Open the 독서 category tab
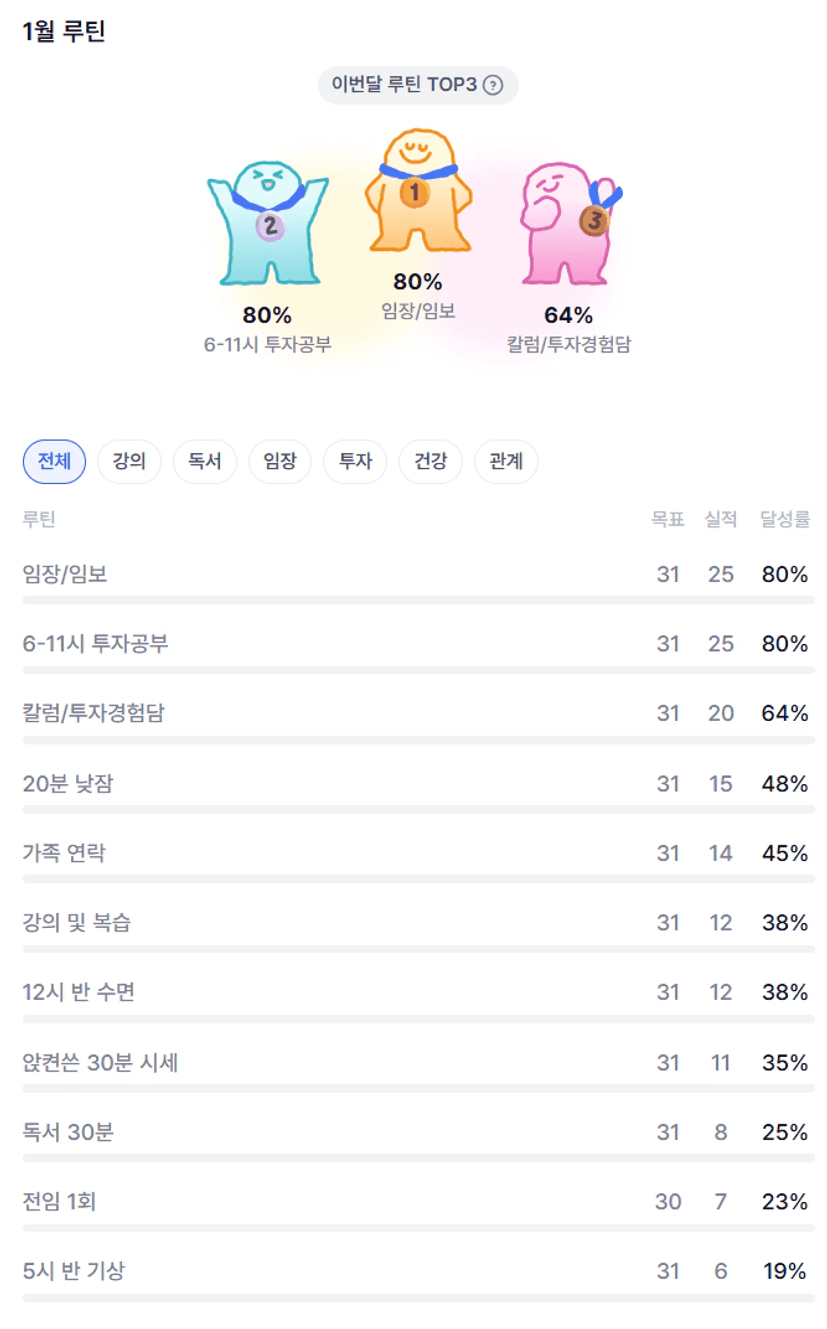The width and height of the screenshot is (827, 1329). [x=204, y=462]
